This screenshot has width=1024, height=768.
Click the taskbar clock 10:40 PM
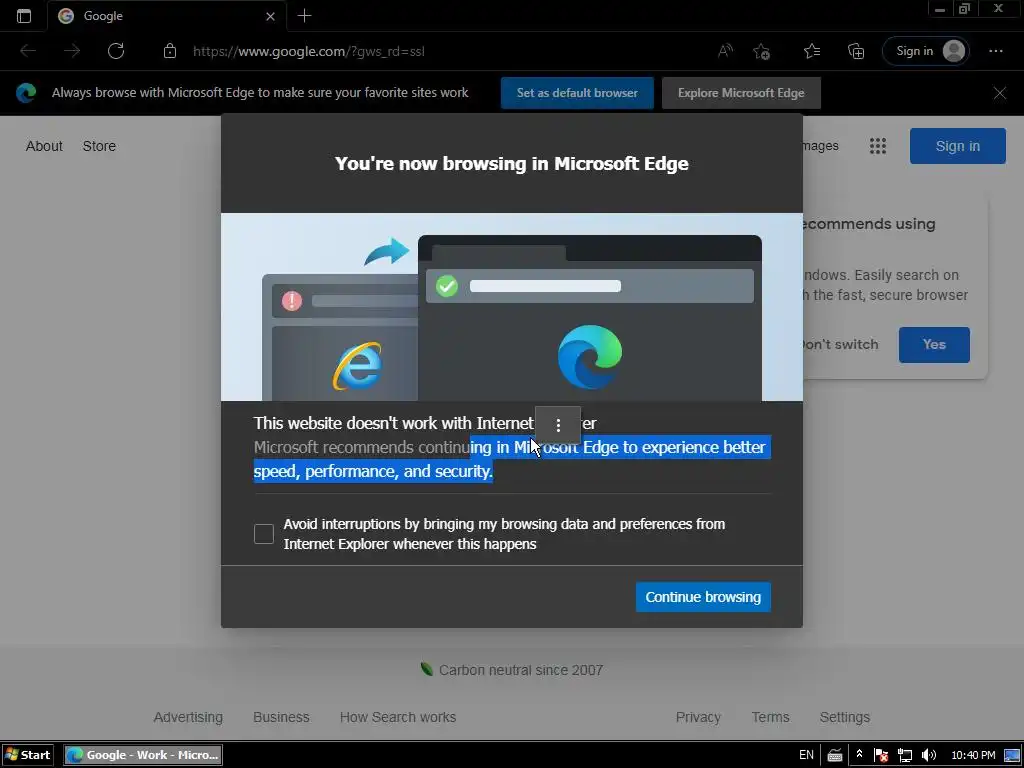973,756
